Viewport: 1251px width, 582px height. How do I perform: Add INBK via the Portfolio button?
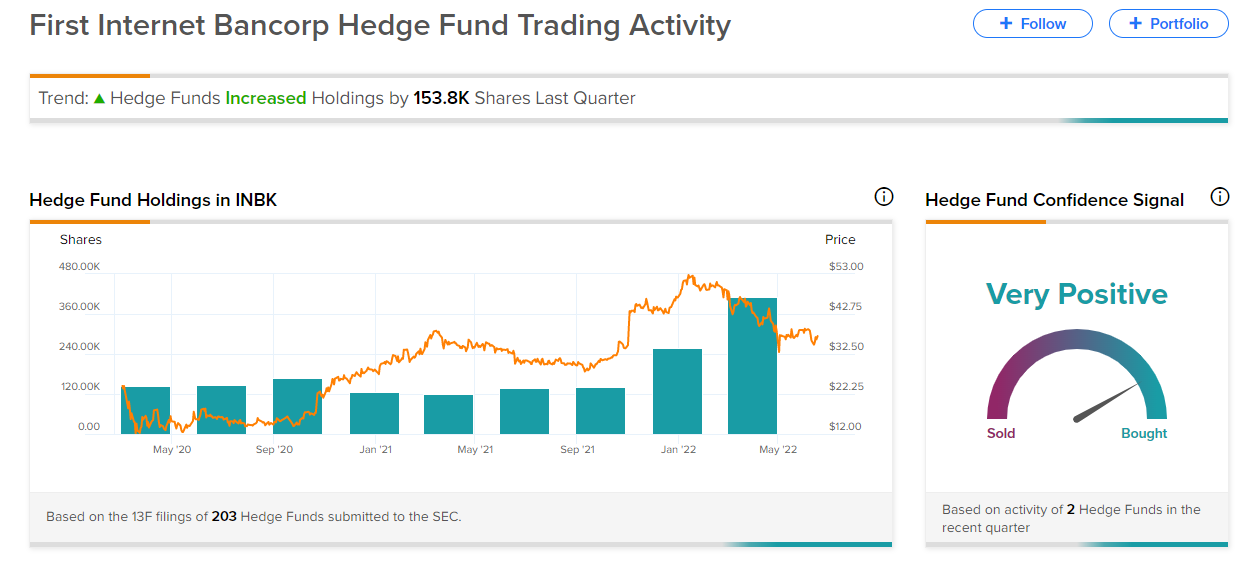[1168, 24]
